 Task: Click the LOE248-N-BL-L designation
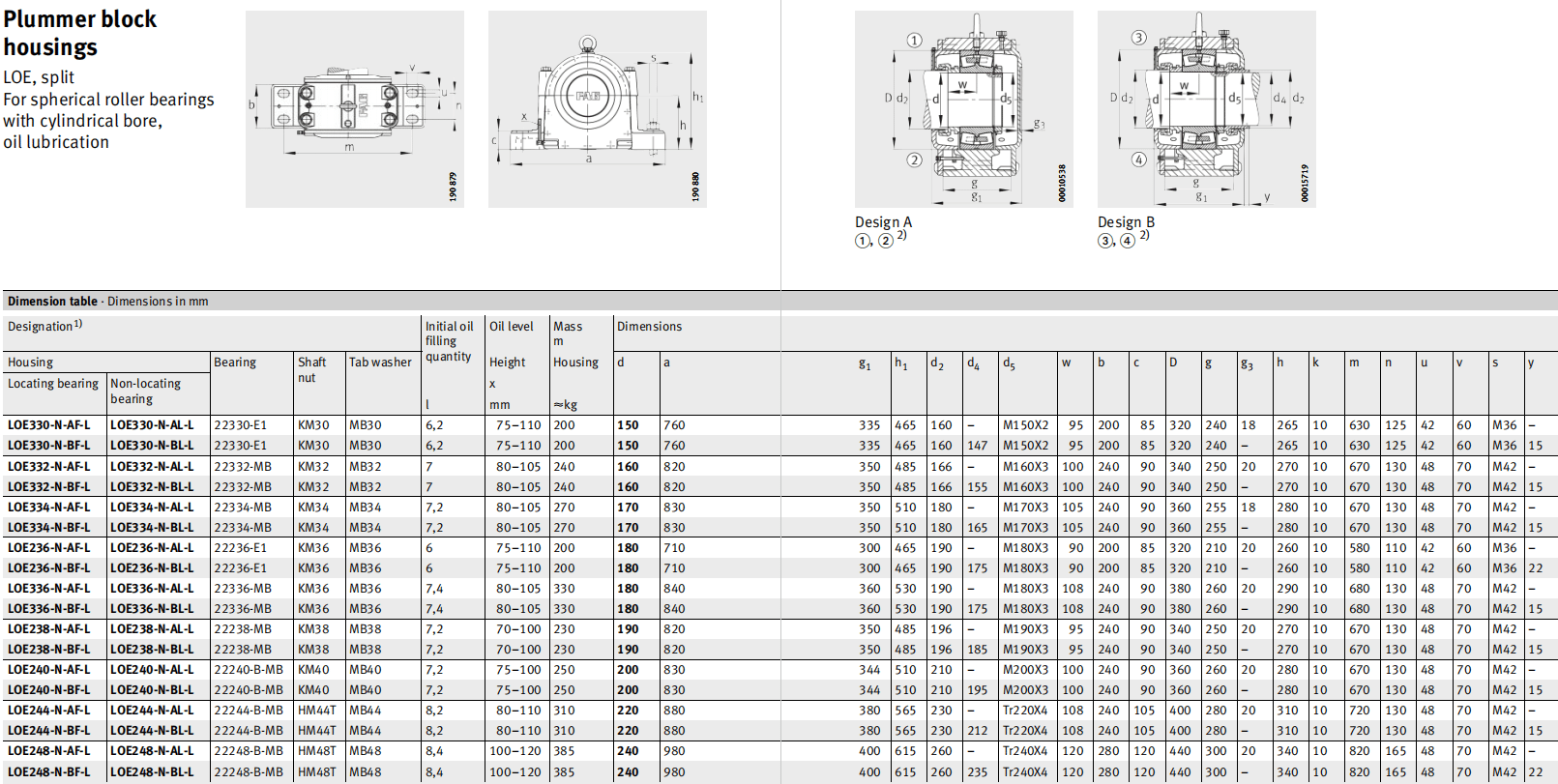click(x=152, y=772)
